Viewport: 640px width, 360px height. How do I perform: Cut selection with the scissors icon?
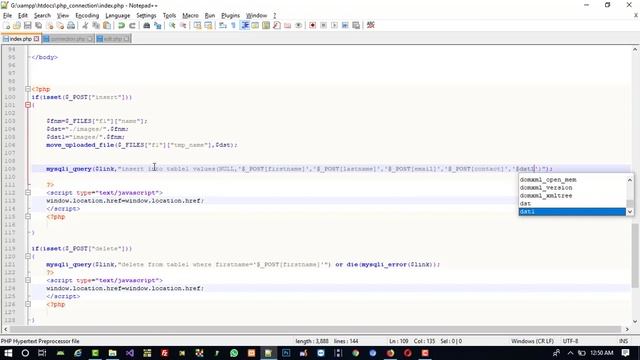[85, 25]
